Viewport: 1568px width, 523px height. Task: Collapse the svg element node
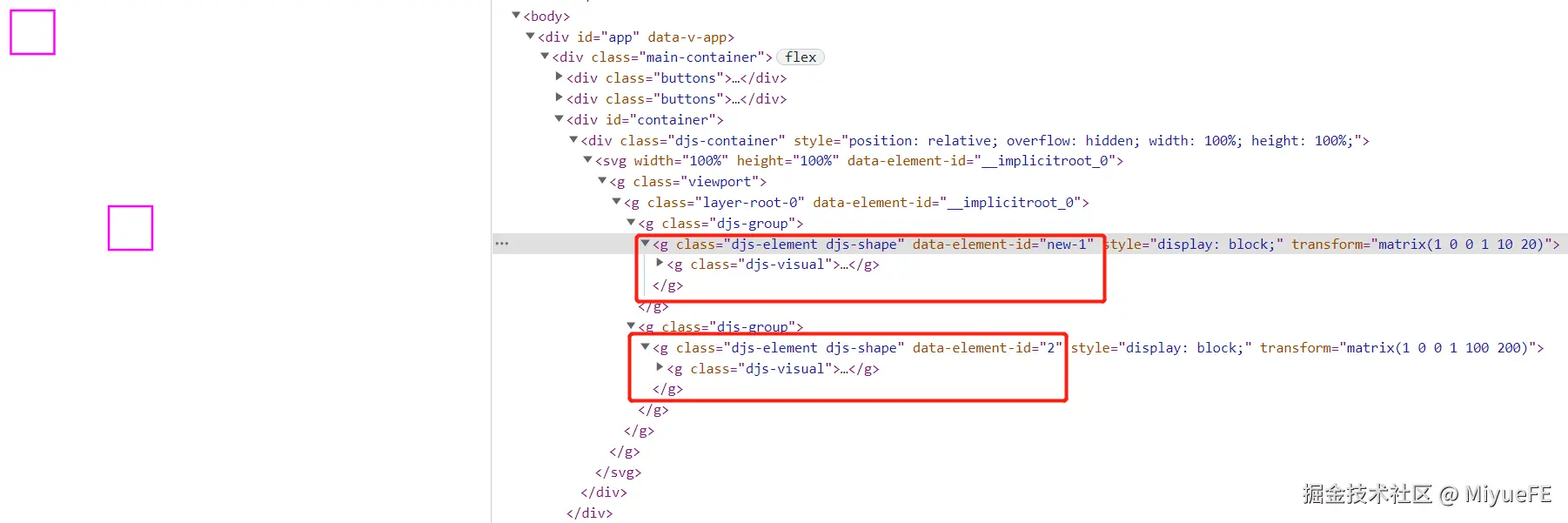click(587, 160)
